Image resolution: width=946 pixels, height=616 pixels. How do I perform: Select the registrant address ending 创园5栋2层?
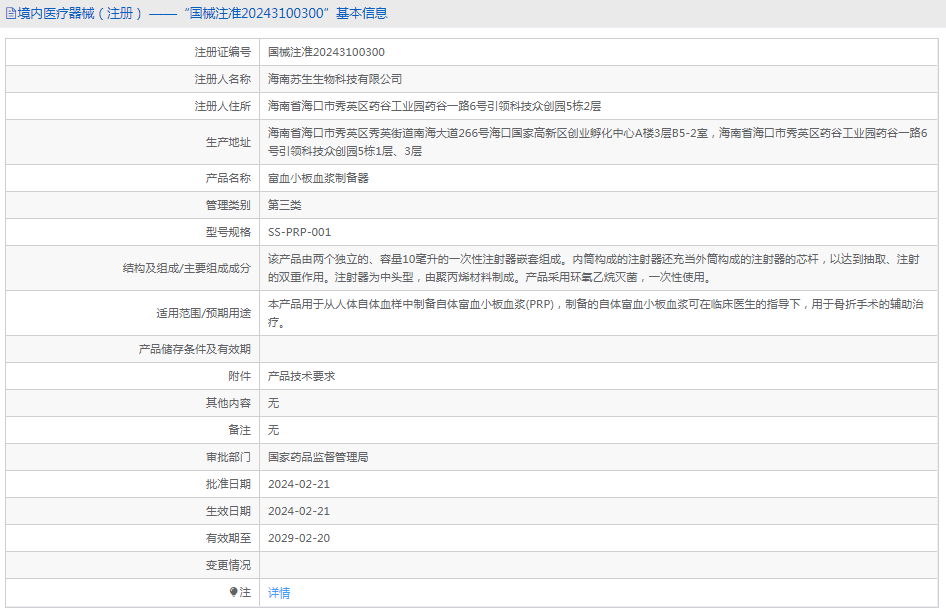[x=434, y=106]
